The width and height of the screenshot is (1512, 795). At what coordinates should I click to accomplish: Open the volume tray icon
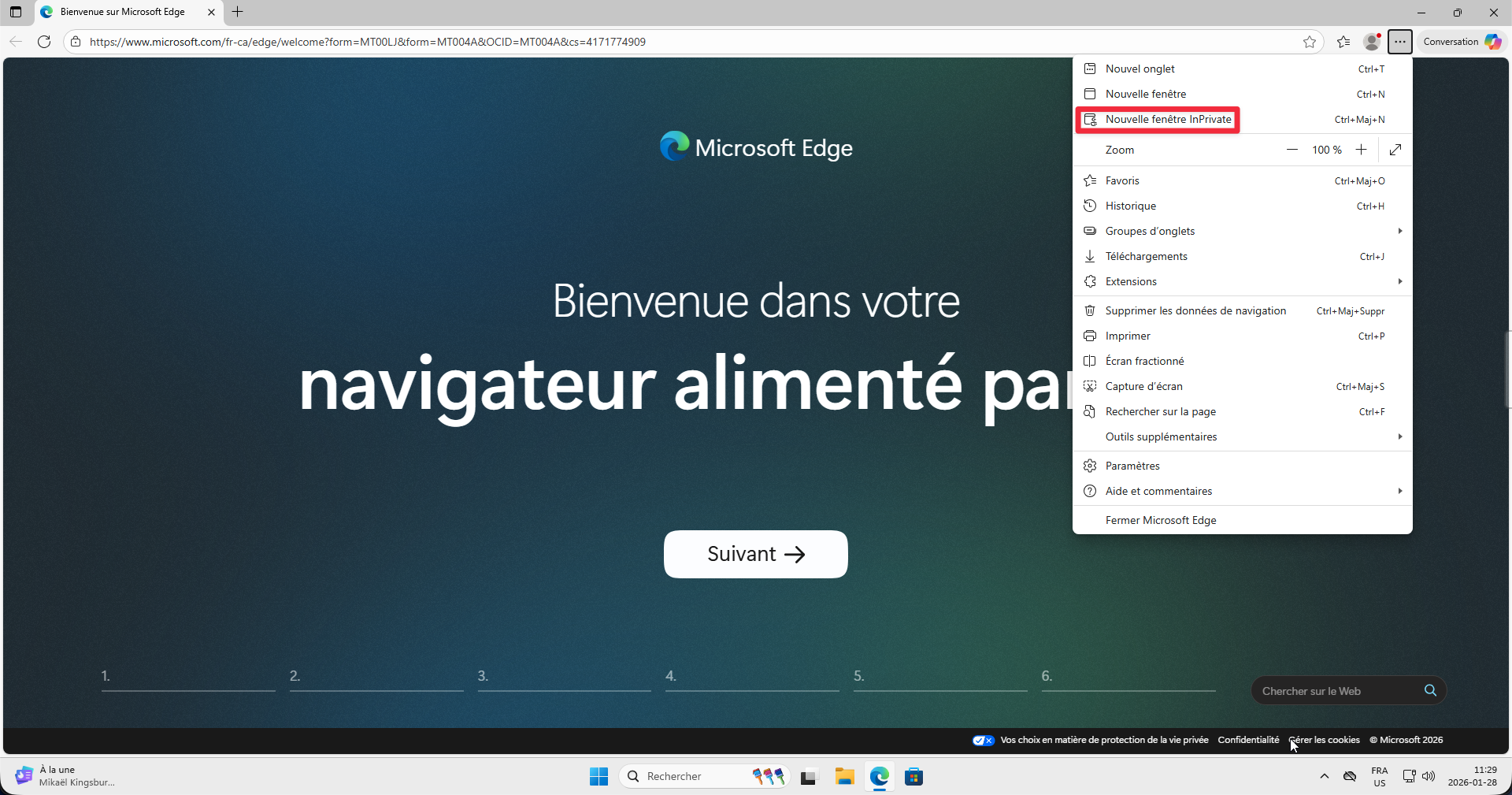tap(1429, 777)
